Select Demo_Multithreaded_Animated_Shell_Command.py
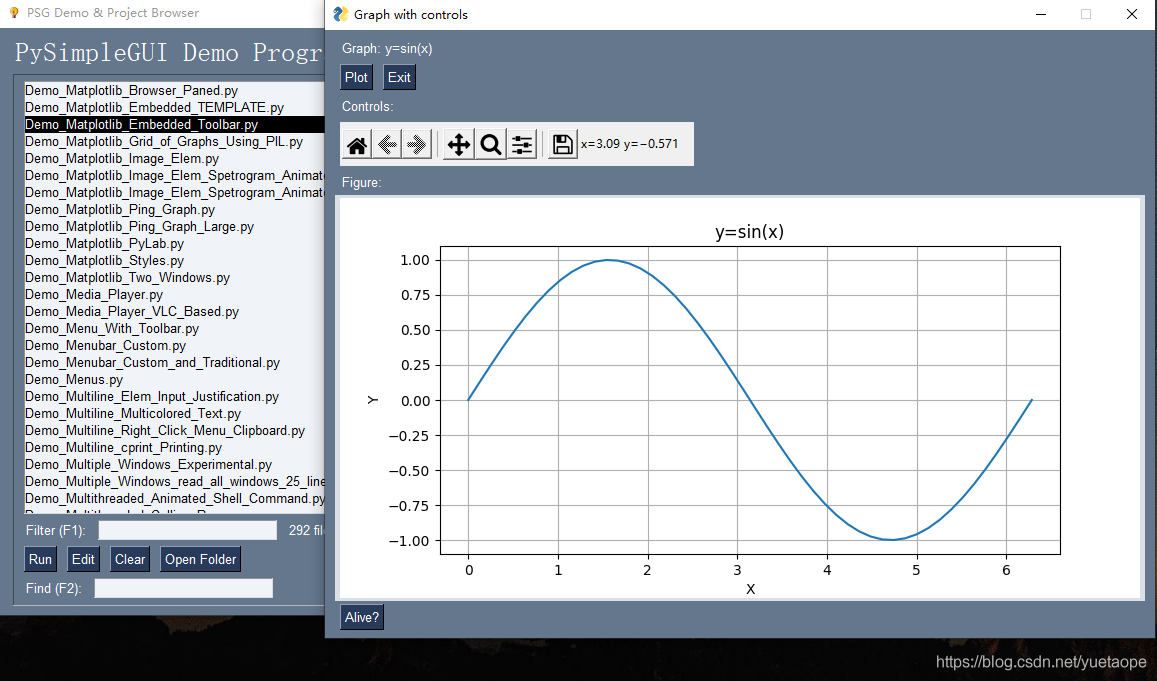 [x=174, y=499]
